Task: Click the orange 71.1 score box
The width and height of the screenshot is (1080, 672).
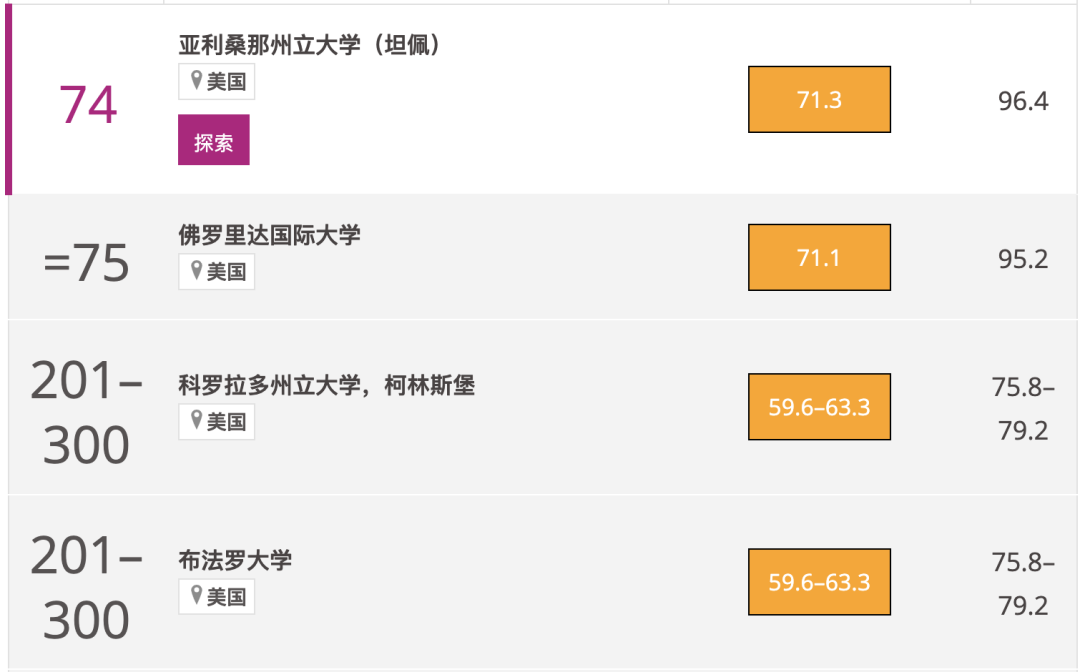Action: 820,258
